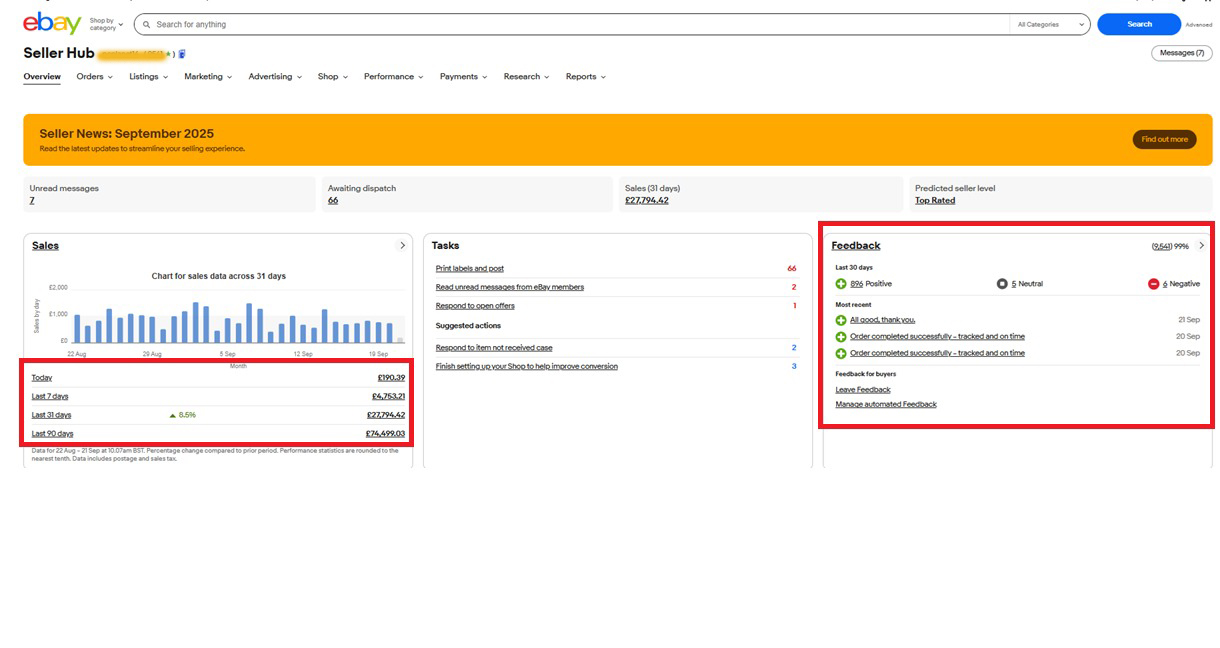Click the eBay logo
1220x648 pixels.
52,23
